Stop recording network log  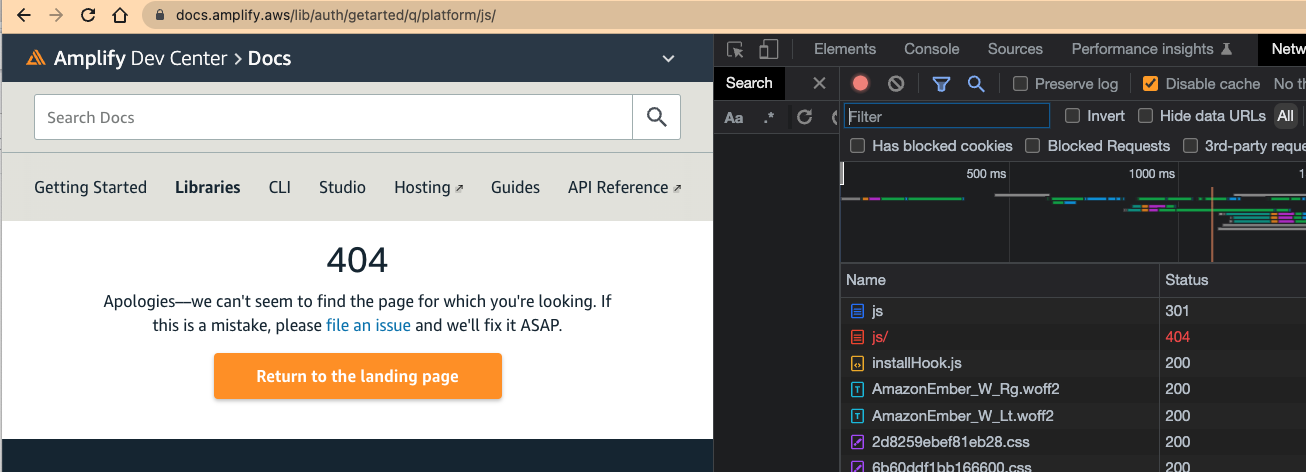click(860, 84)
